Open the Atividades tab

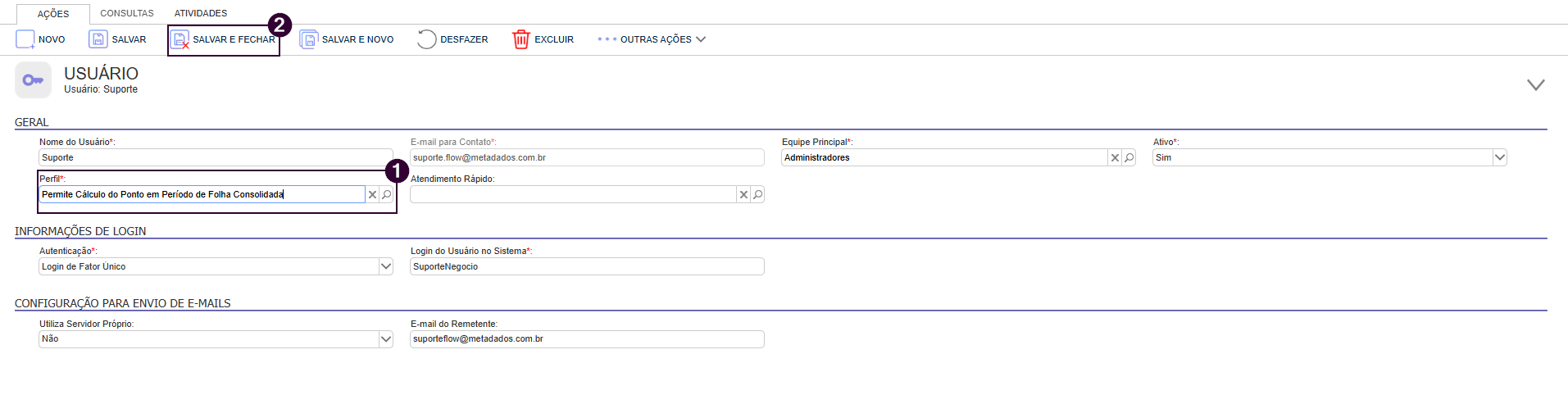click(x=201, y=13)
